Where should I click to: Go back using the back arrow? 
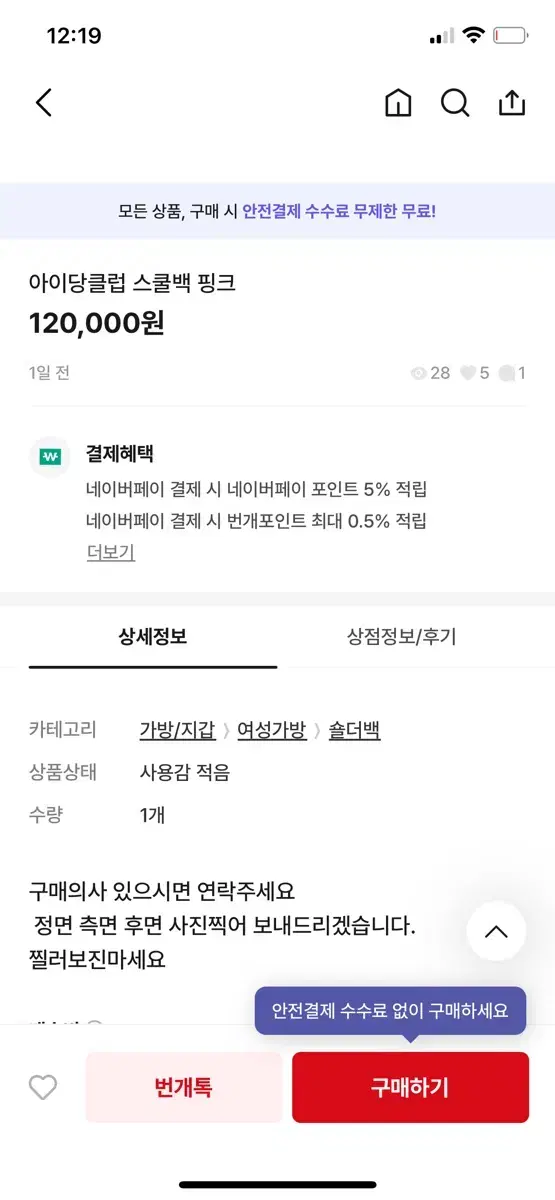(x=43, y=103)
